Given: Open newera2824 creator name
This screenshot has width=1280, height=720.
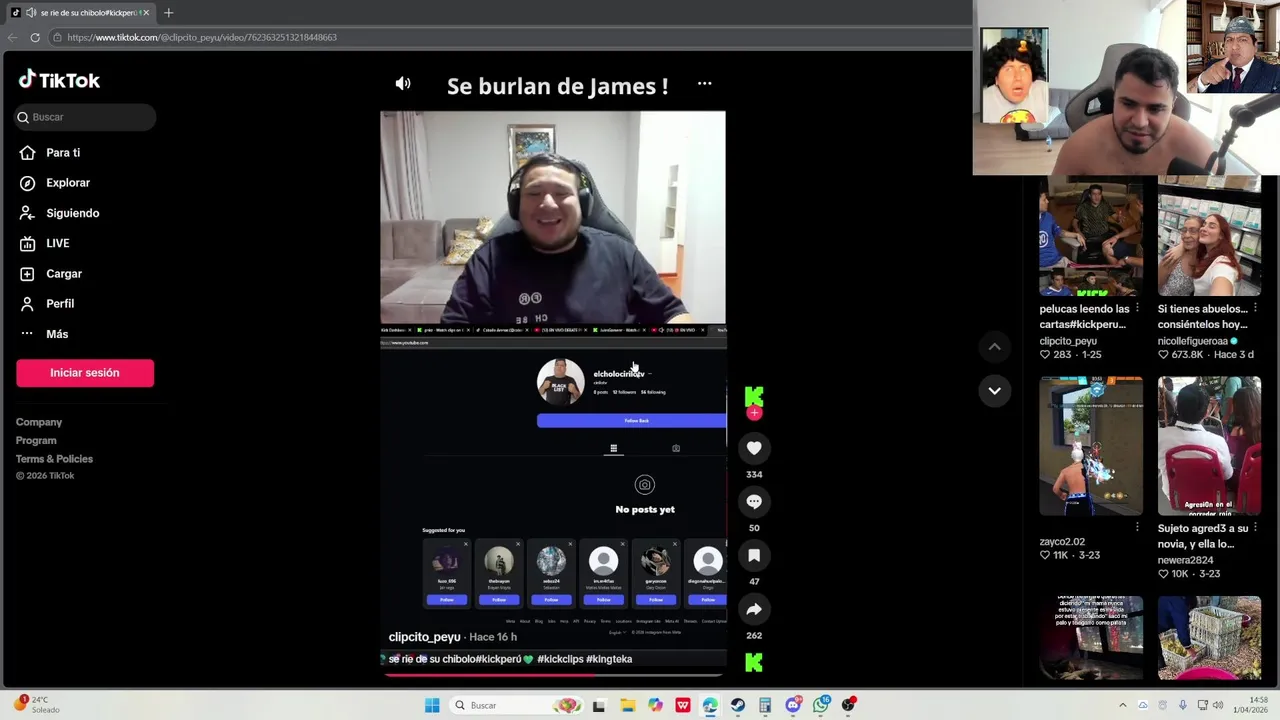Looking at the screenshot, I should [1185, 560].
